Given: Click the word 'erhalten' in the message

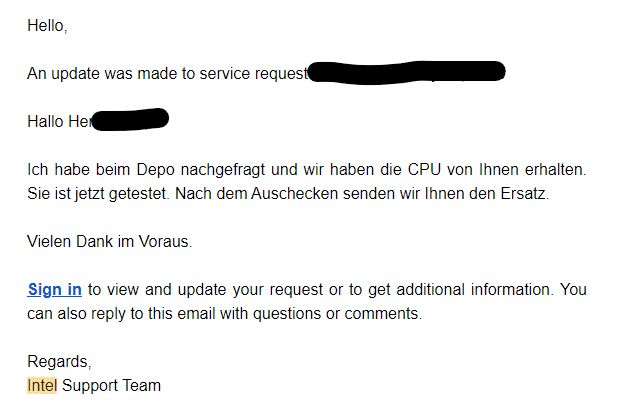Looking at the screenshot, I should click(x=555, y=169).
